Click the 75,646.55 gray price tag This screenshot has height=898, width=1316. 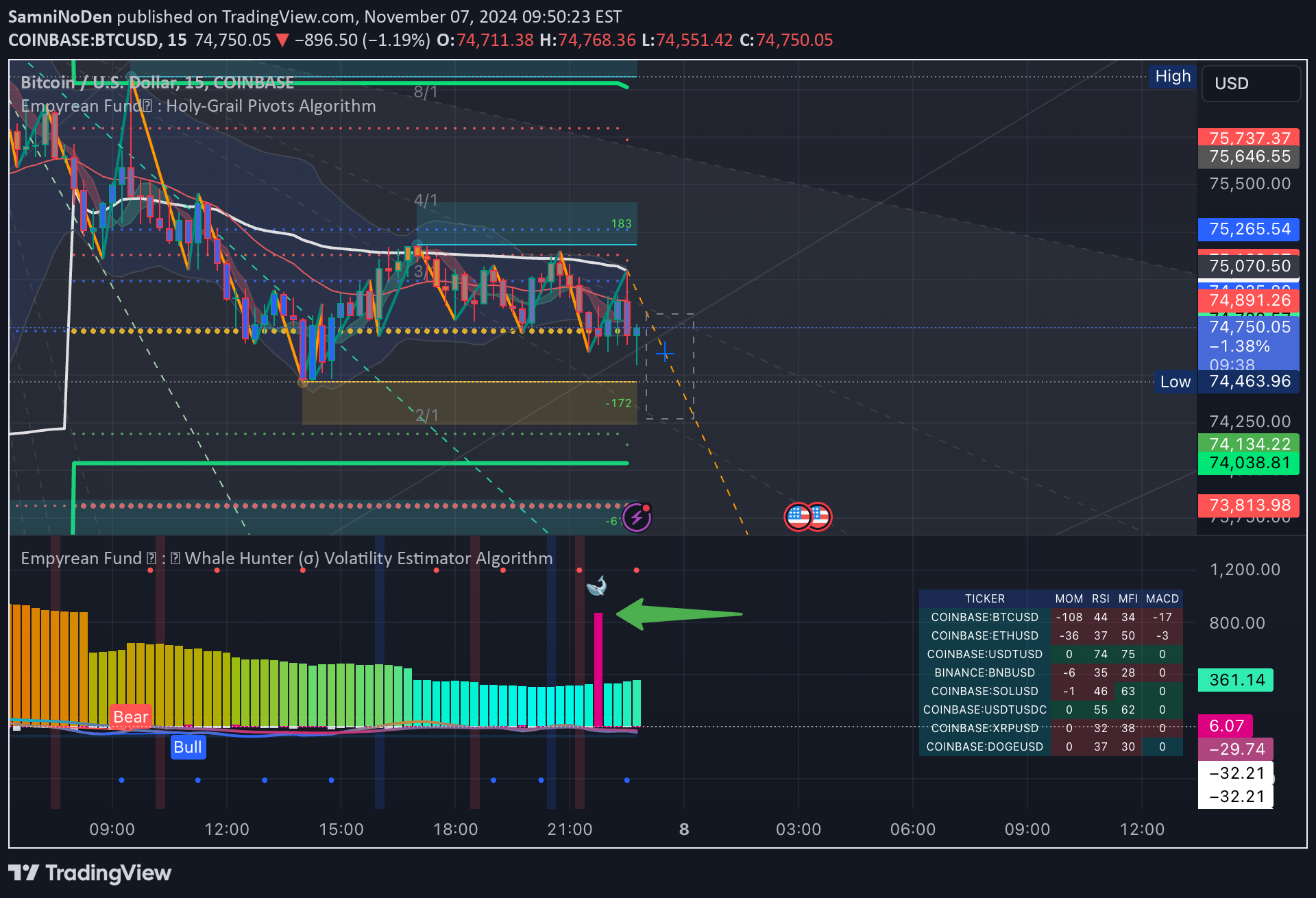coord(1249,156)
